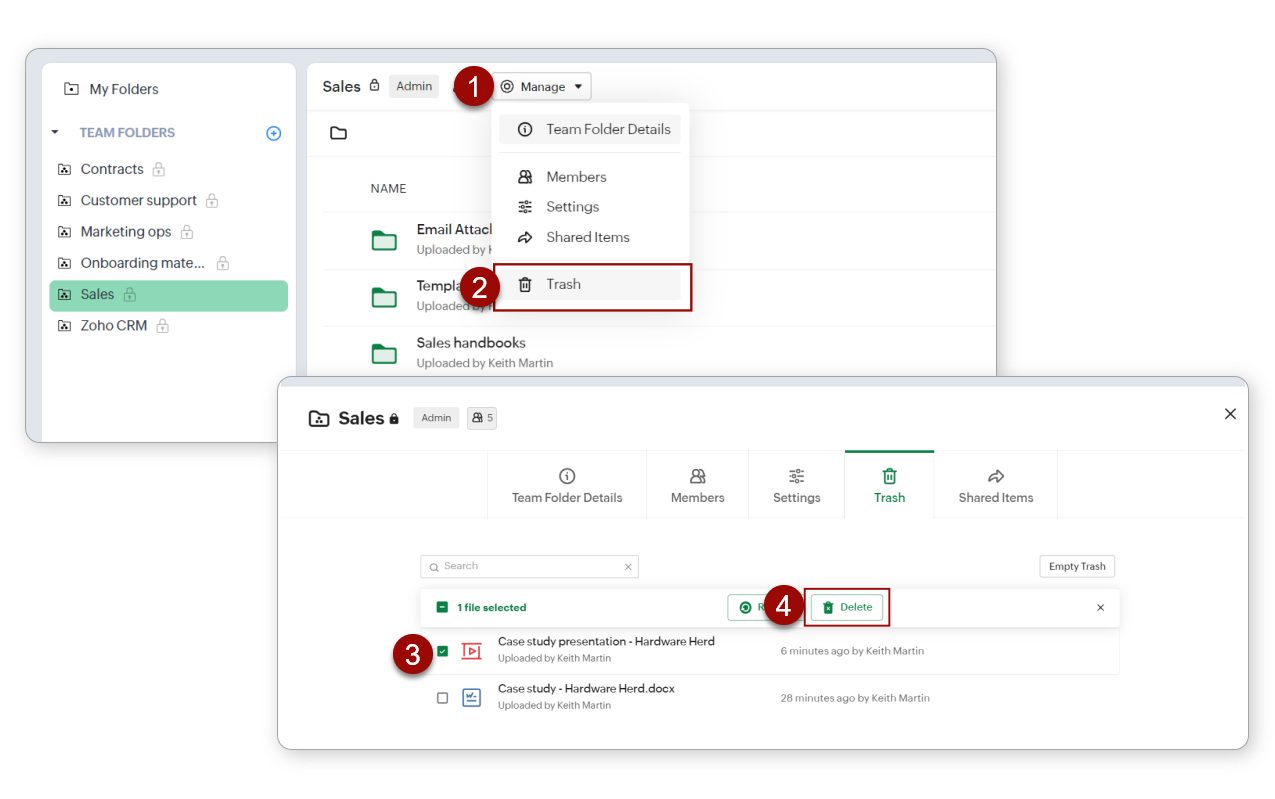The height and width of the screenshot is (799, 1275).
Task: Click the breadcrumb folder icon above file list
Action: (x=339, y=133)
